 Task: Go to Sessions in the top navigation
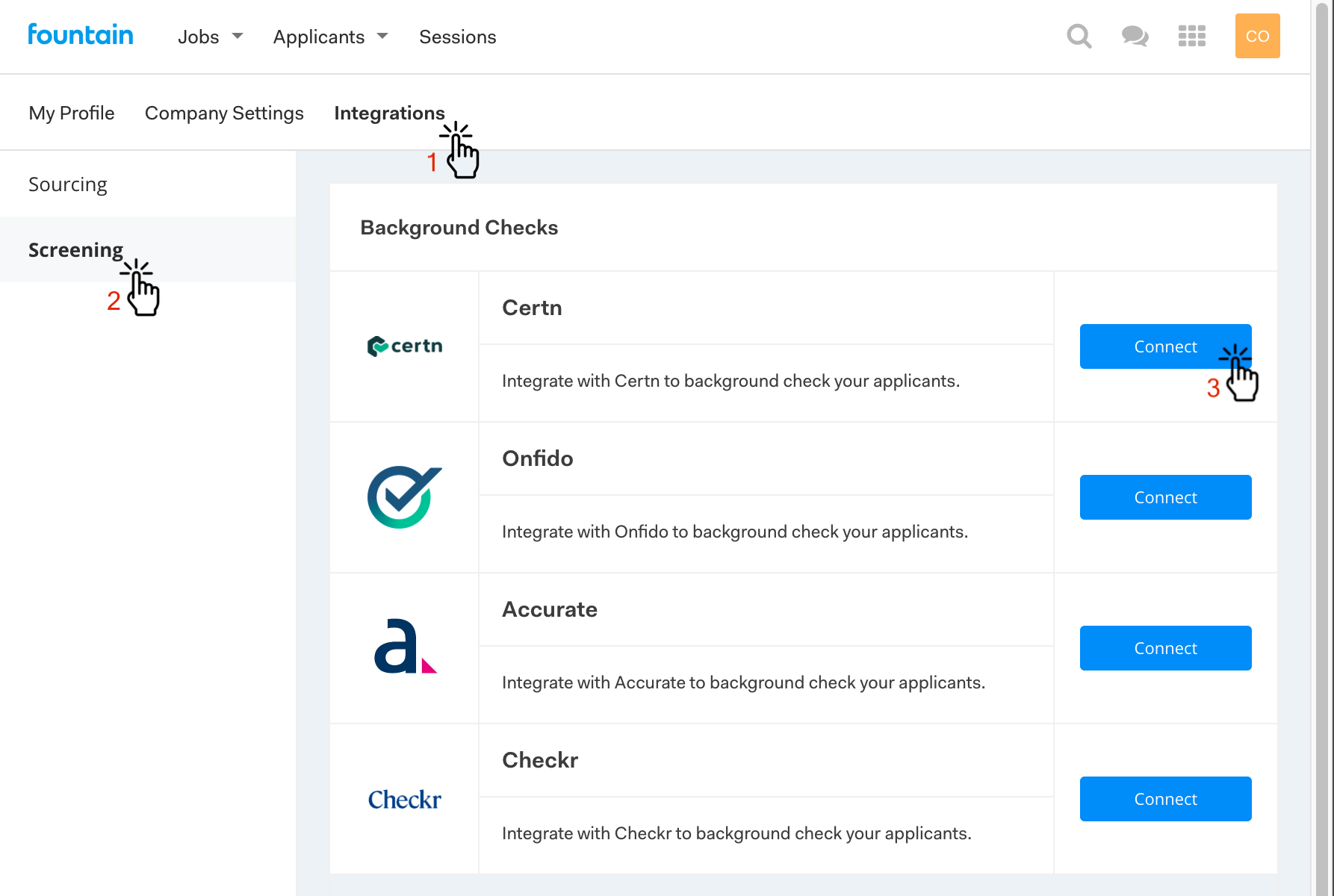pos(457,37)
